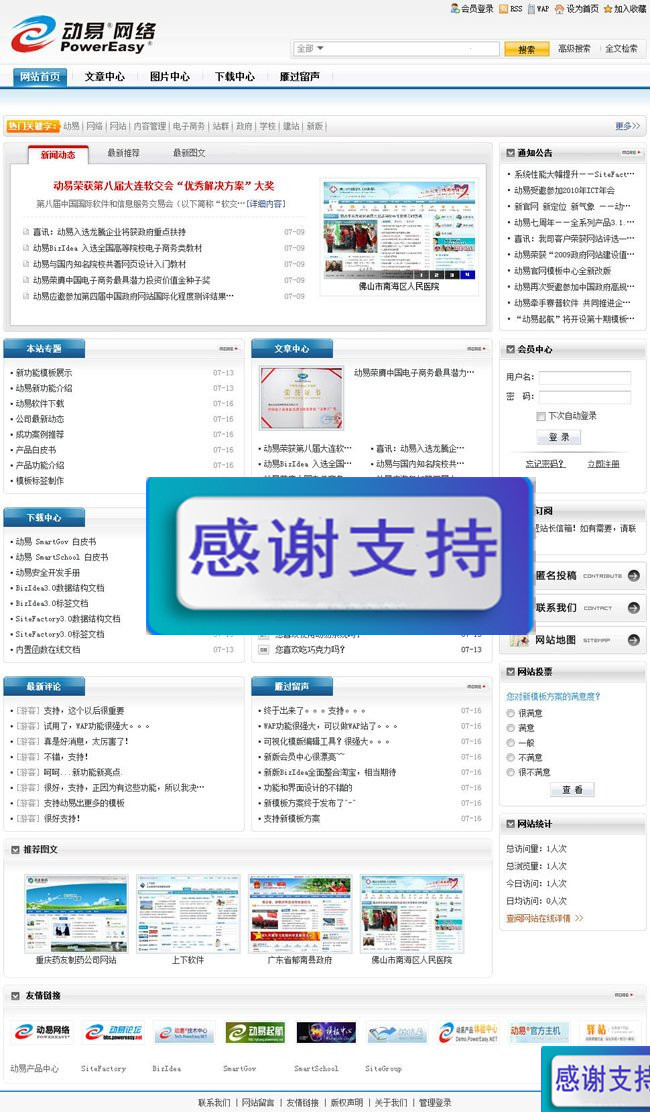
Task: Open 动易论坛 friend link logo
Action: tap(113, 1032)
